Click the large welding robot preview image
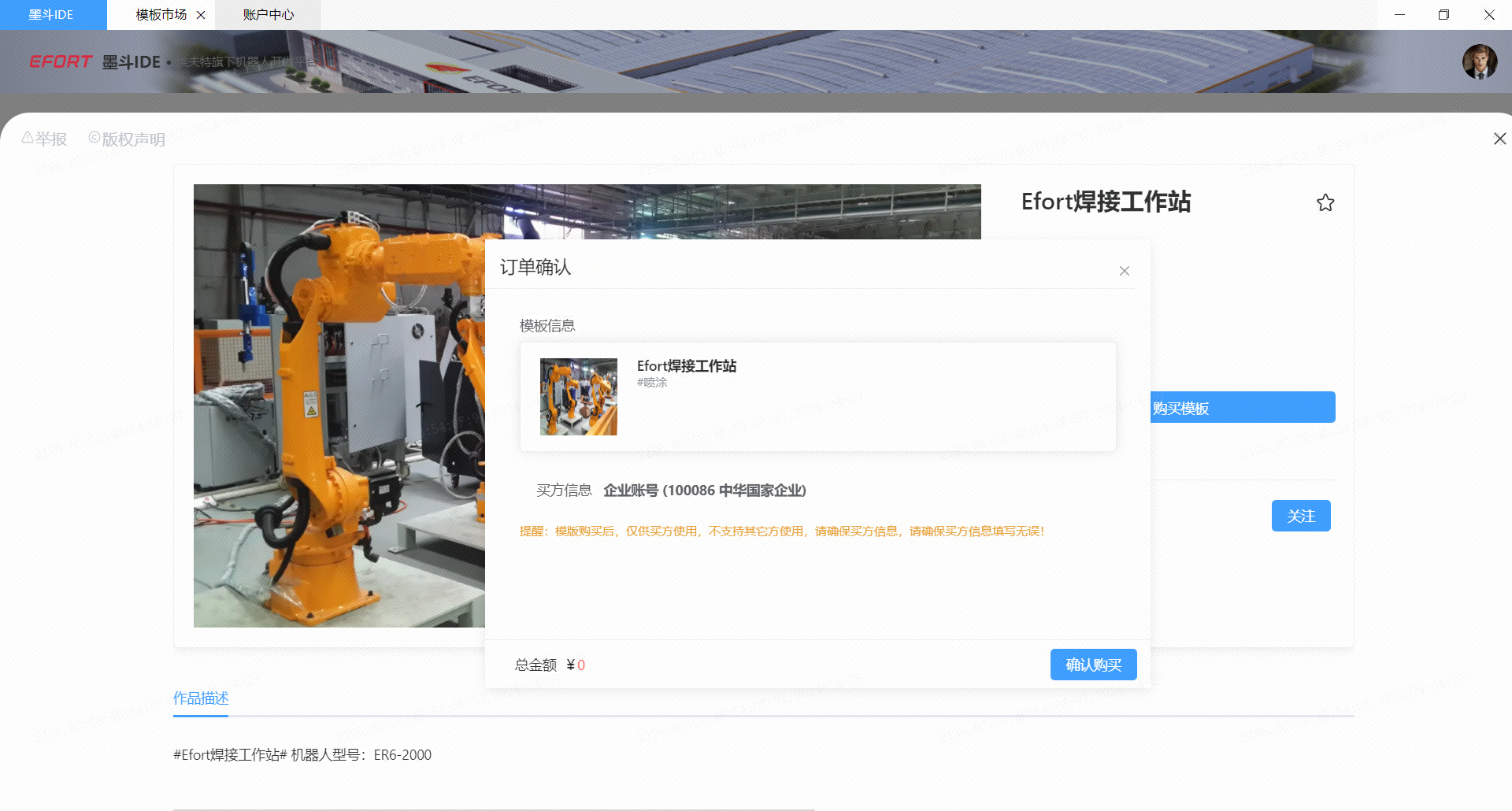Screen dimensions: 1512x811 [x=339, y=405]
